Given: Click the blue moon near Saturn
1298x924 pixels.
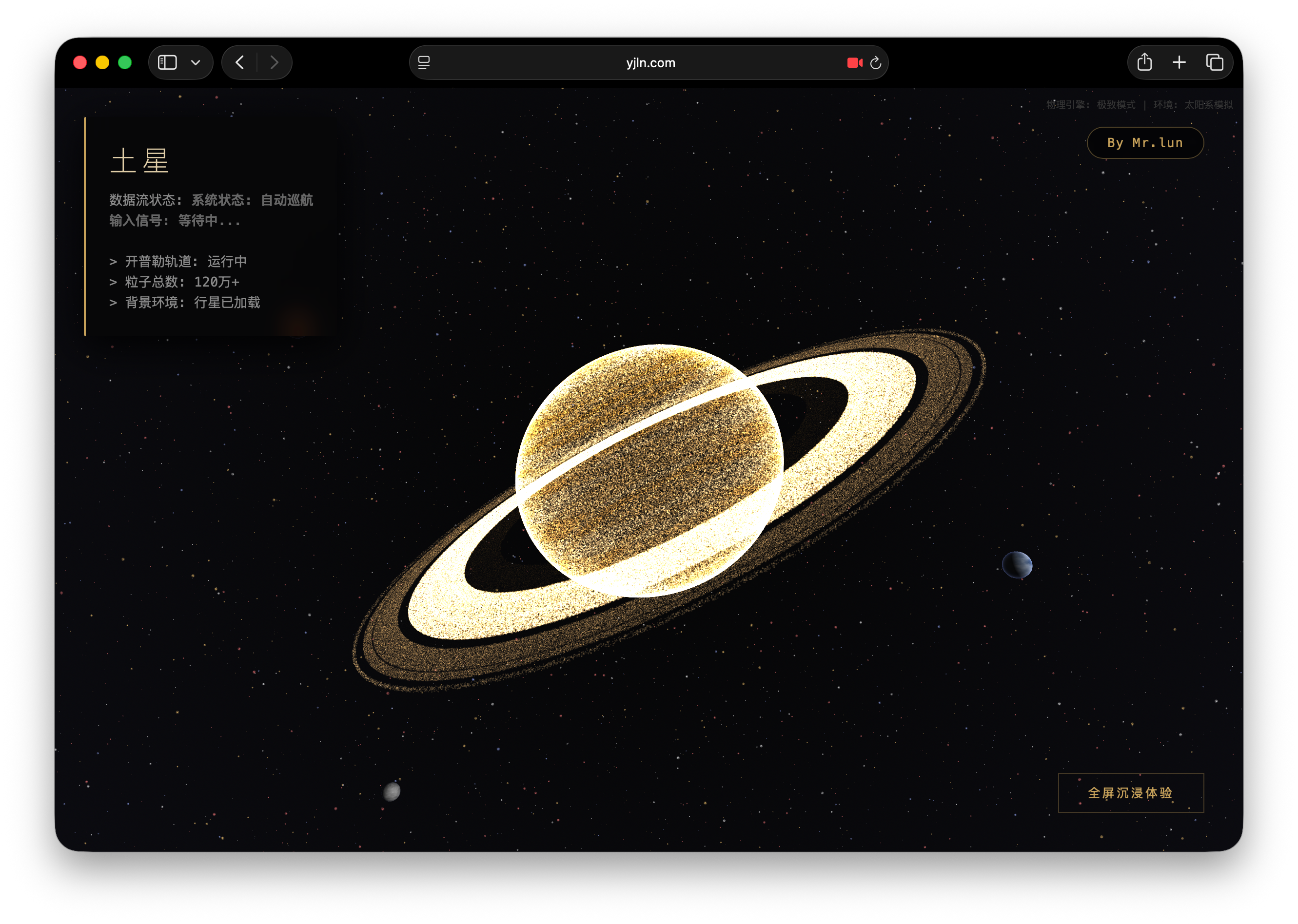Looking at the screenshot, I should tap(1017, 565).
